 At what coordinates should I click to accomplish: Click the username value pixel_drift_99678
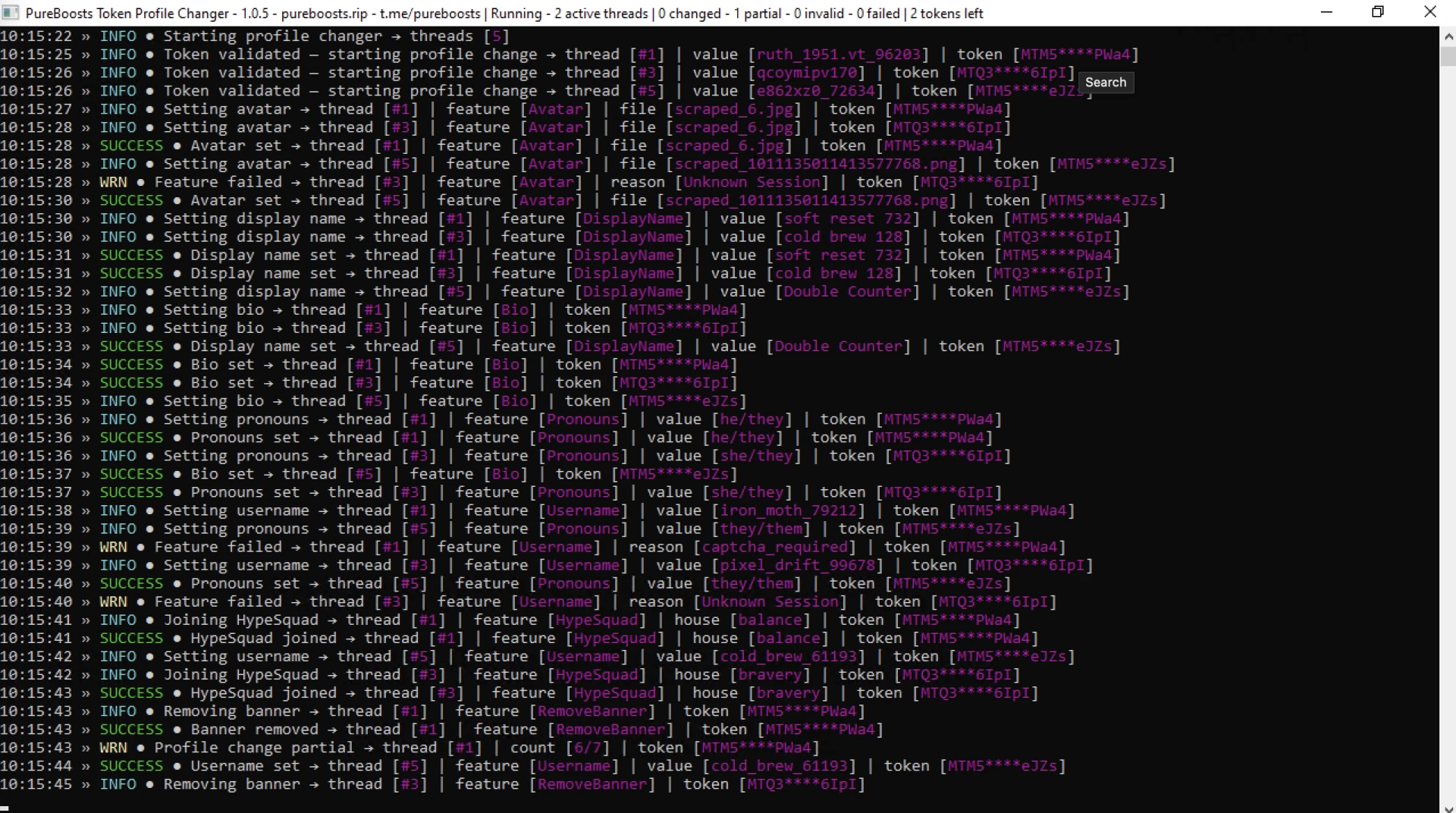(x=798, y=565)
